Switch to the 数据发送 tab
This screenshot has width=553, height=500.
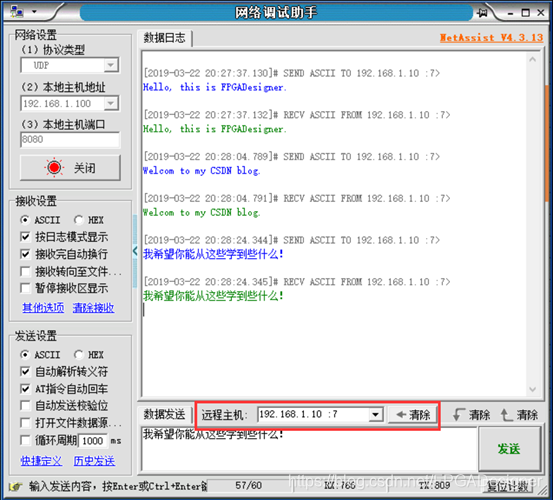(164, 414)
